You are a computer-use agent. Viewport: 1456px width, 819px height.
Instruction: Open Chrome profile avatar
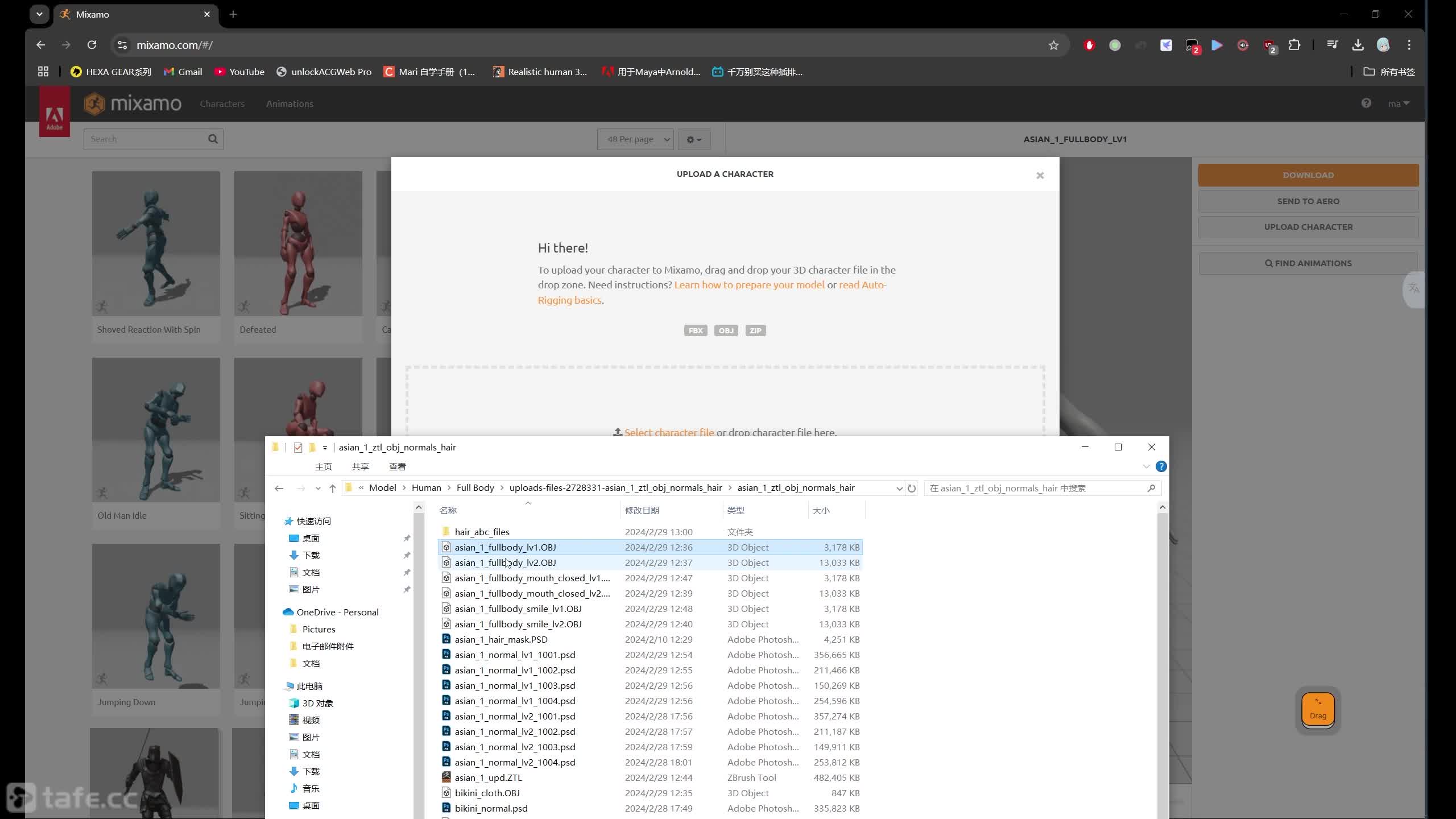[x=1383, y=45]
